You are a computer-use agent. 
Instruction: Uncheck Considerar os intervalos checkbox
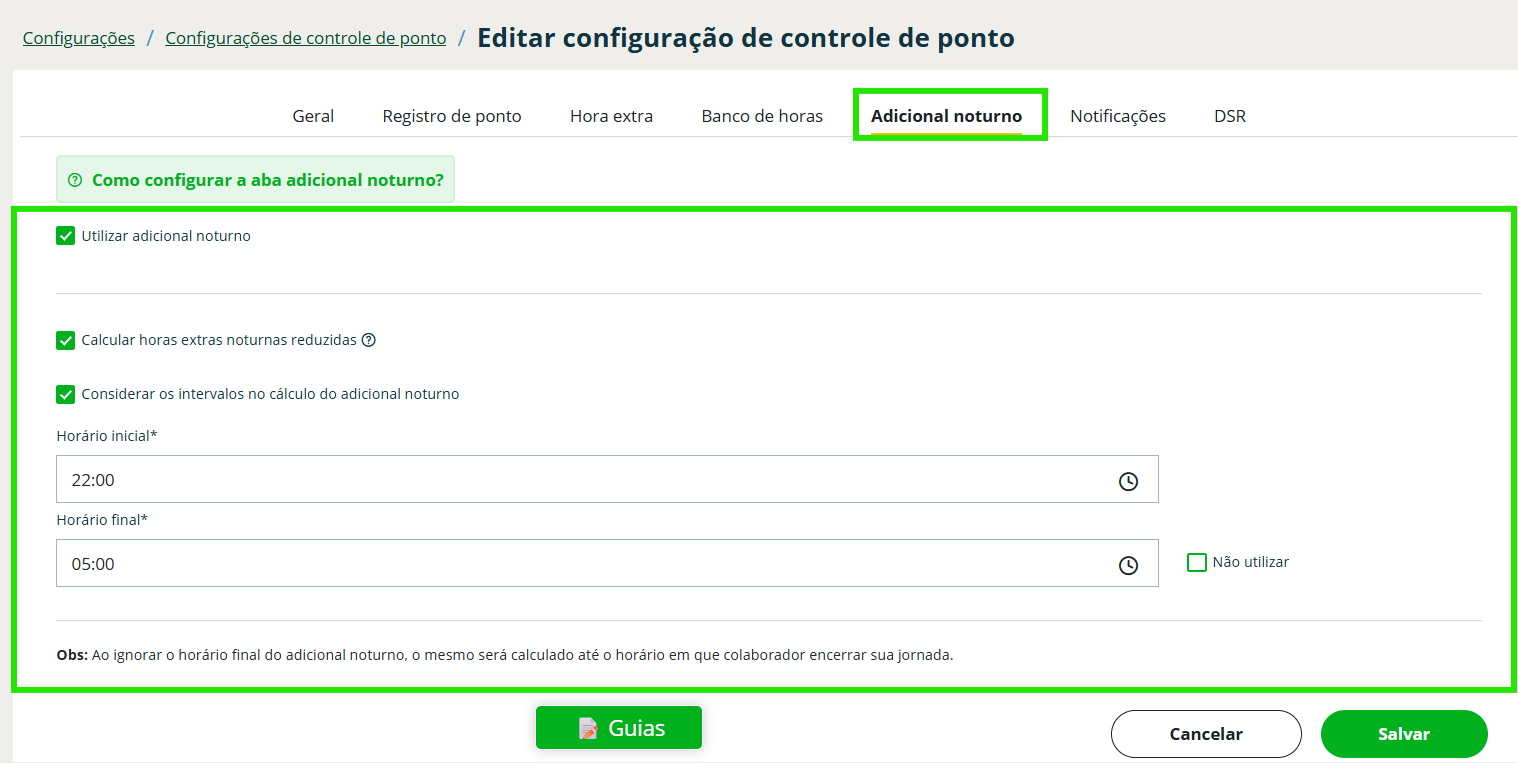point(66,394)
